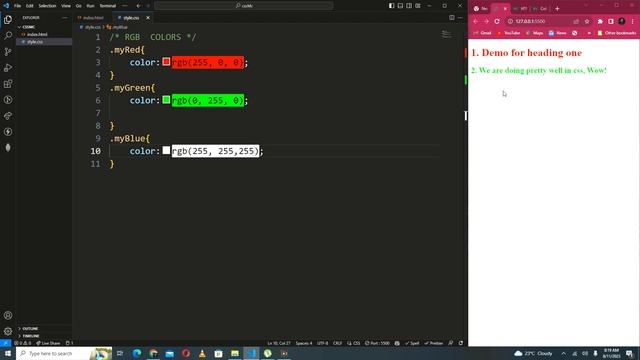Expand the Outline section
Viewport: 640px width, 360px height.
click(x=44, y=329)
